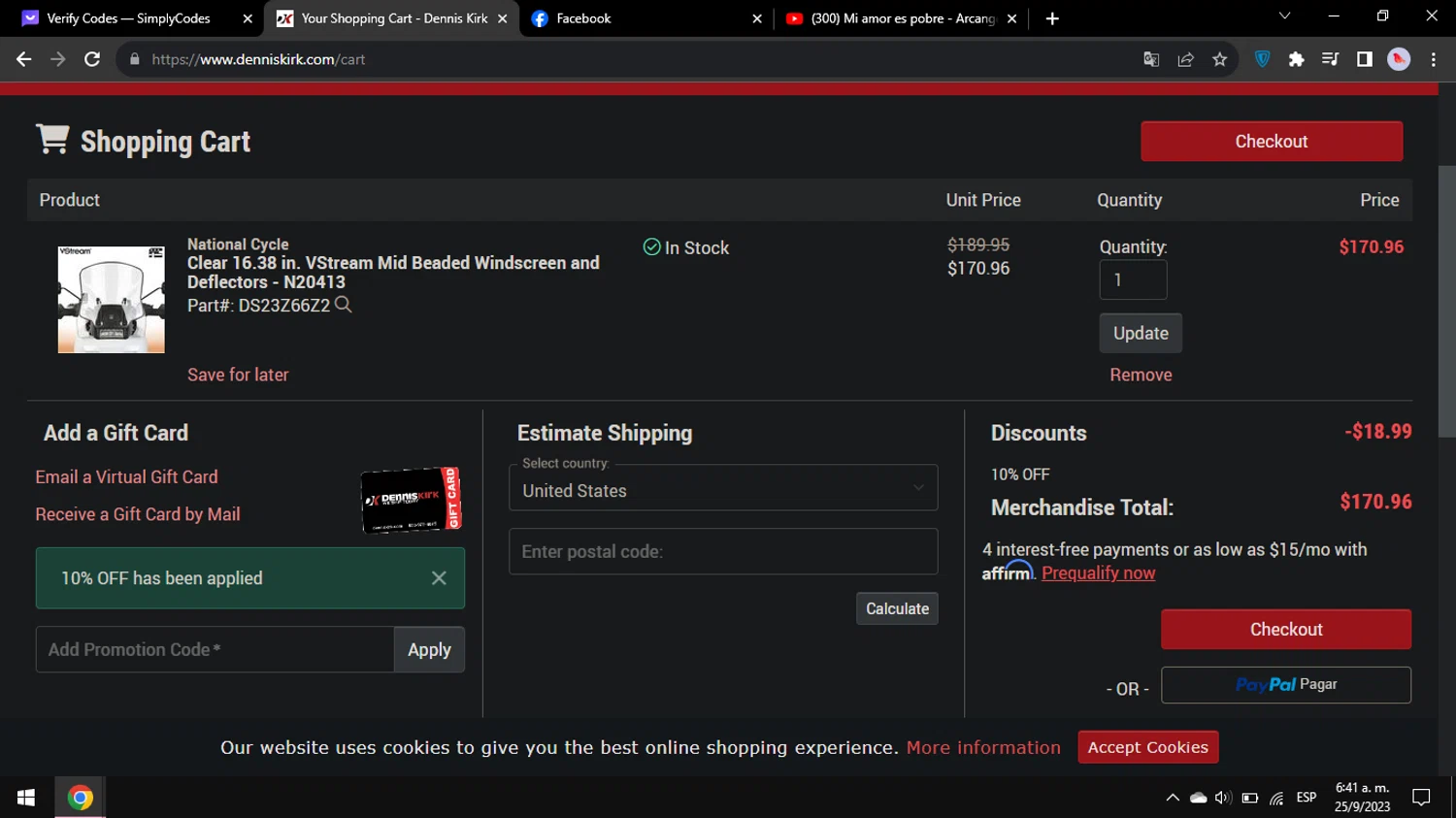The width and height of the screenshot is (1456, 818).
Task: Apply the promotion code
Action: point(429,649)
